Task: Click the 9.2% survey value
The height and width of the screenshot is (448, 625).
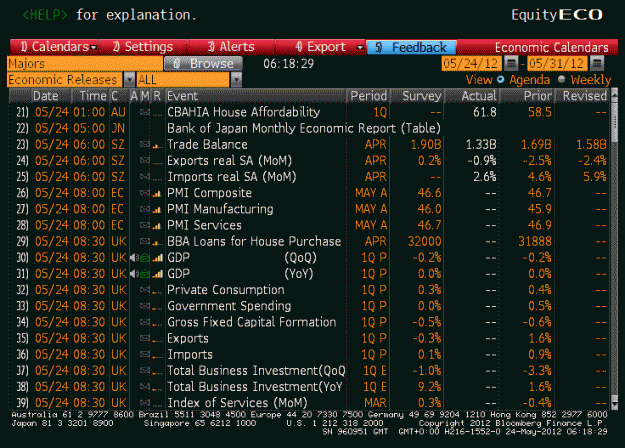Action: (x=429, y=387)
